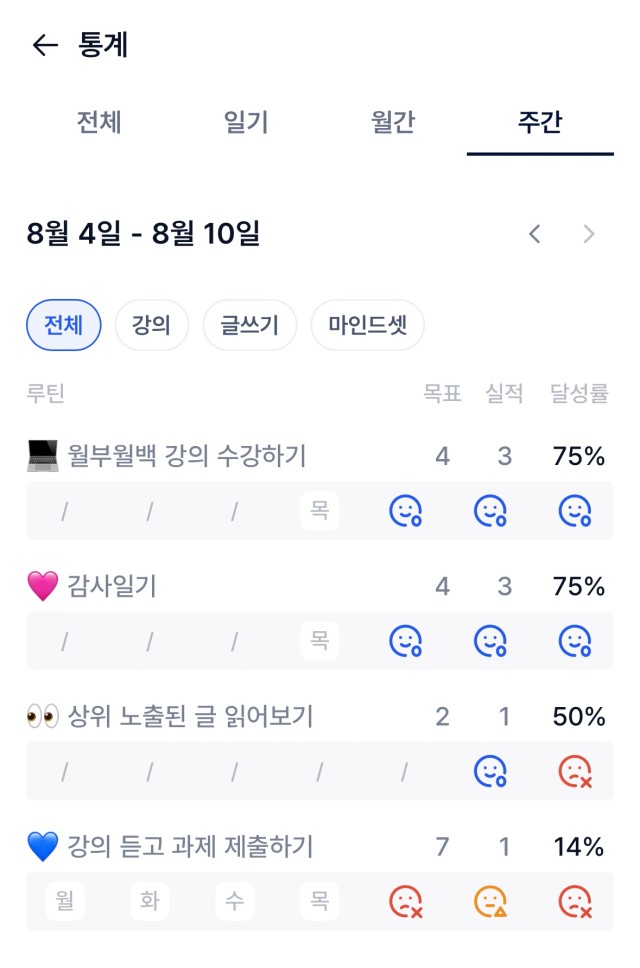Go to previous week with left chevron

click(x=534, y=234)
